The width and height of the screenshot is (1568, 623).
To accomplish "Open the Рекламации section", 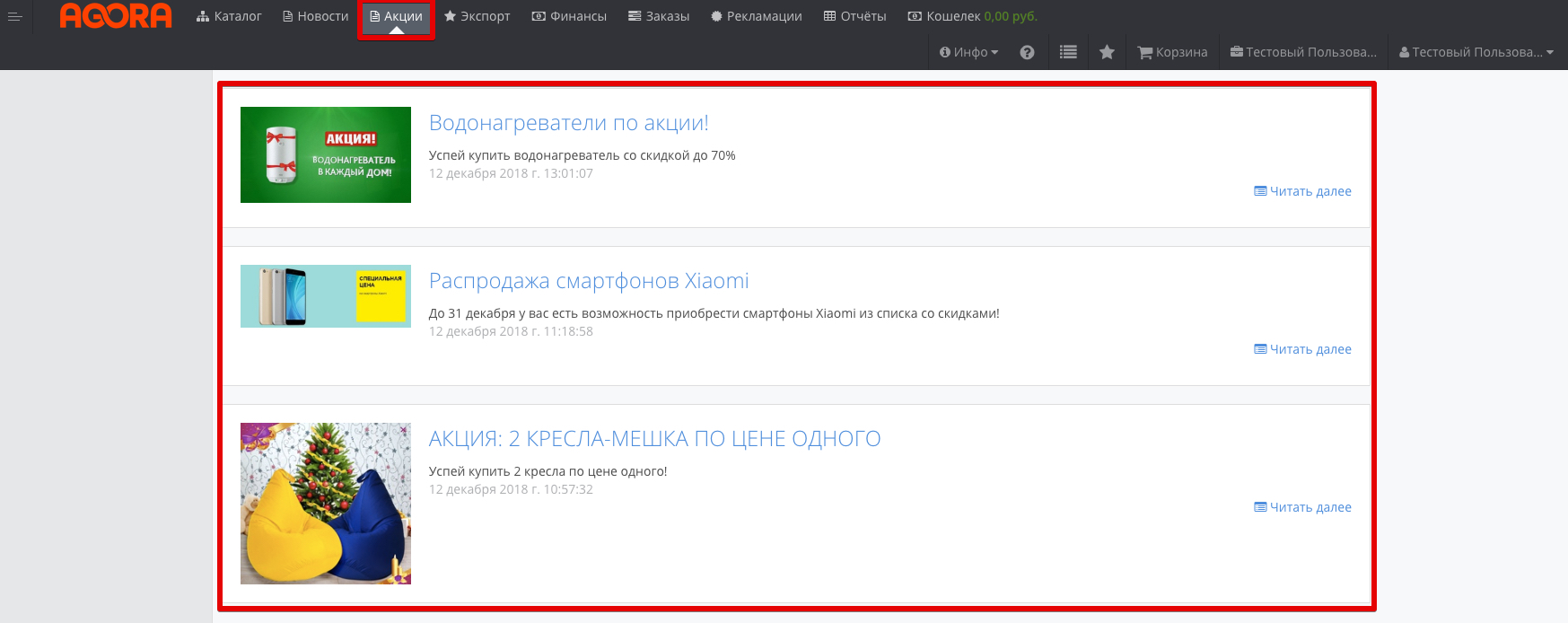I will point(756,16).
